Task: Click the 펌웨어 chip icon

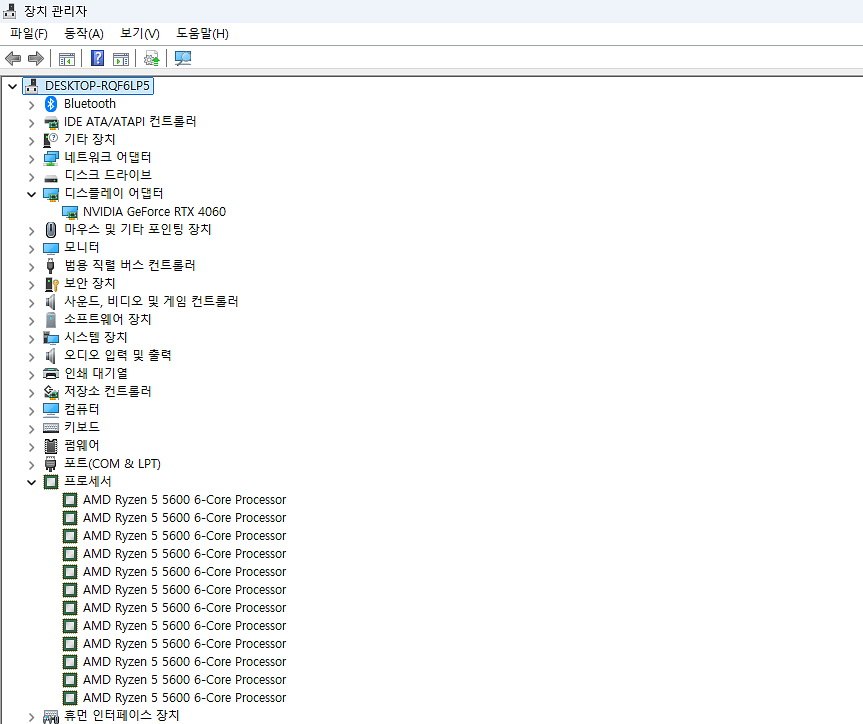Action: (x=51, y=445)
